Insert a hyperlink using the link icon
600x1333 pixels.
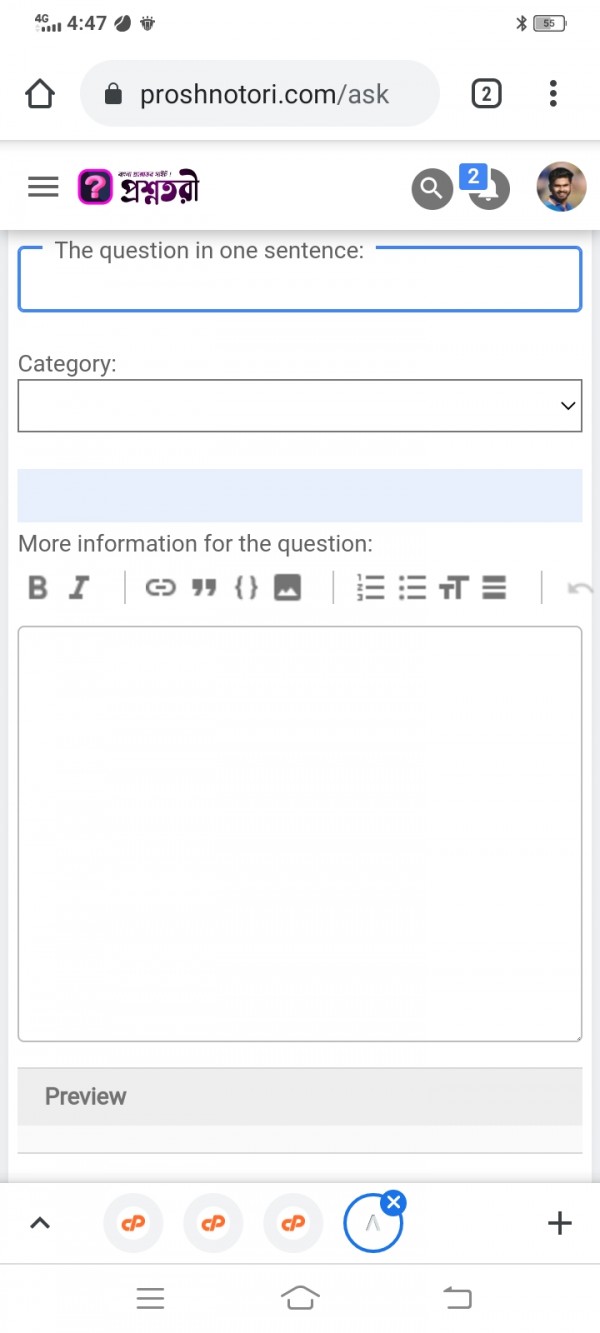(x=160, y=588)
